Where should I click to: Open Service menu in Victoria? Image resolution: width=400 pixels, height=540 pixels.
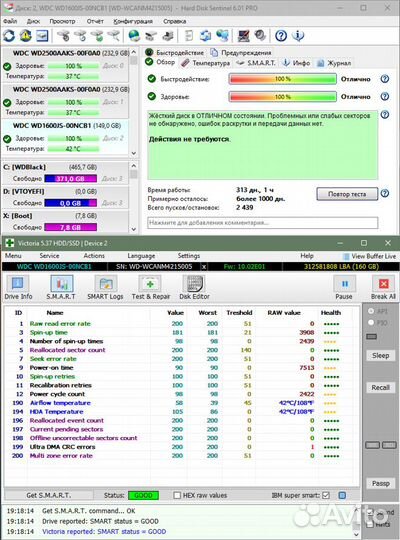[49, 256]
